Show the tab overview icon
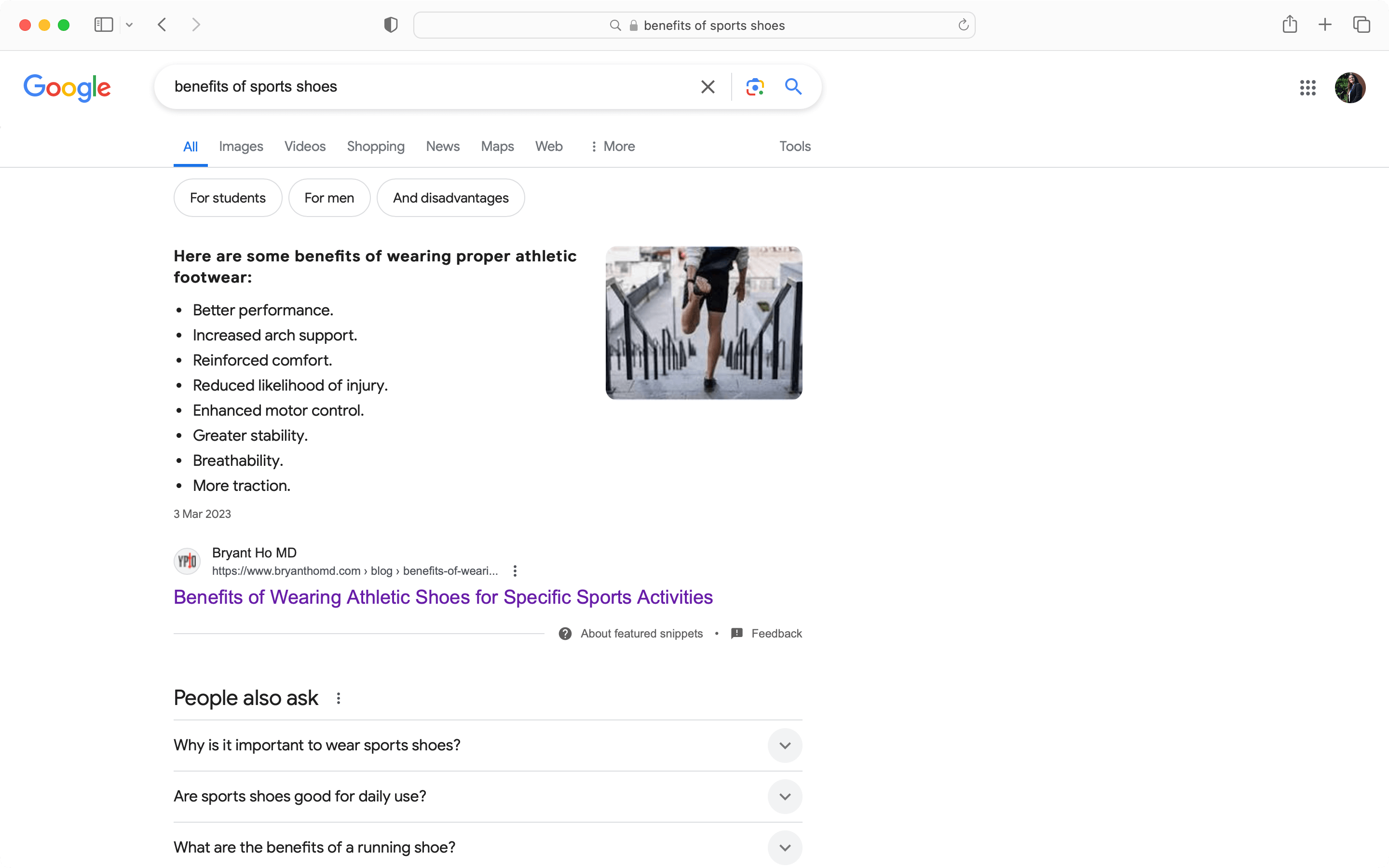 [1362, 25]
